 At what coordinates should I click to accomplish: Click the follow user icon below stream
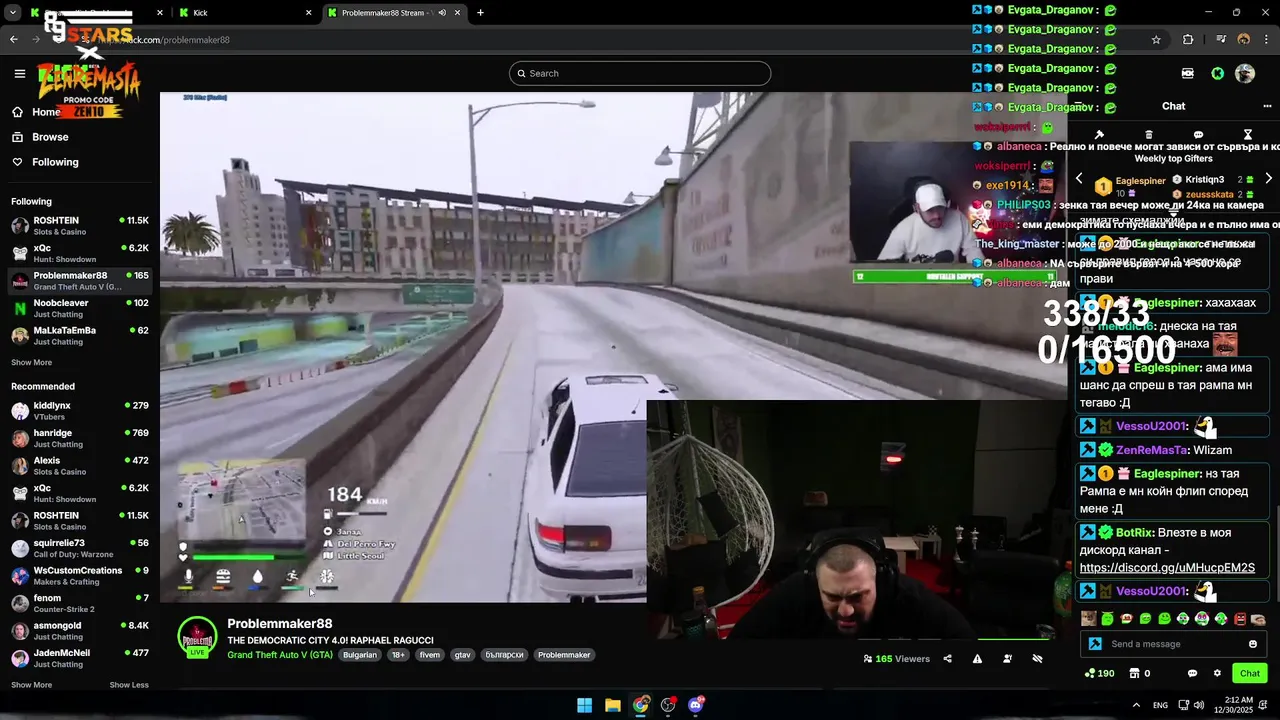coord(1007,659)
